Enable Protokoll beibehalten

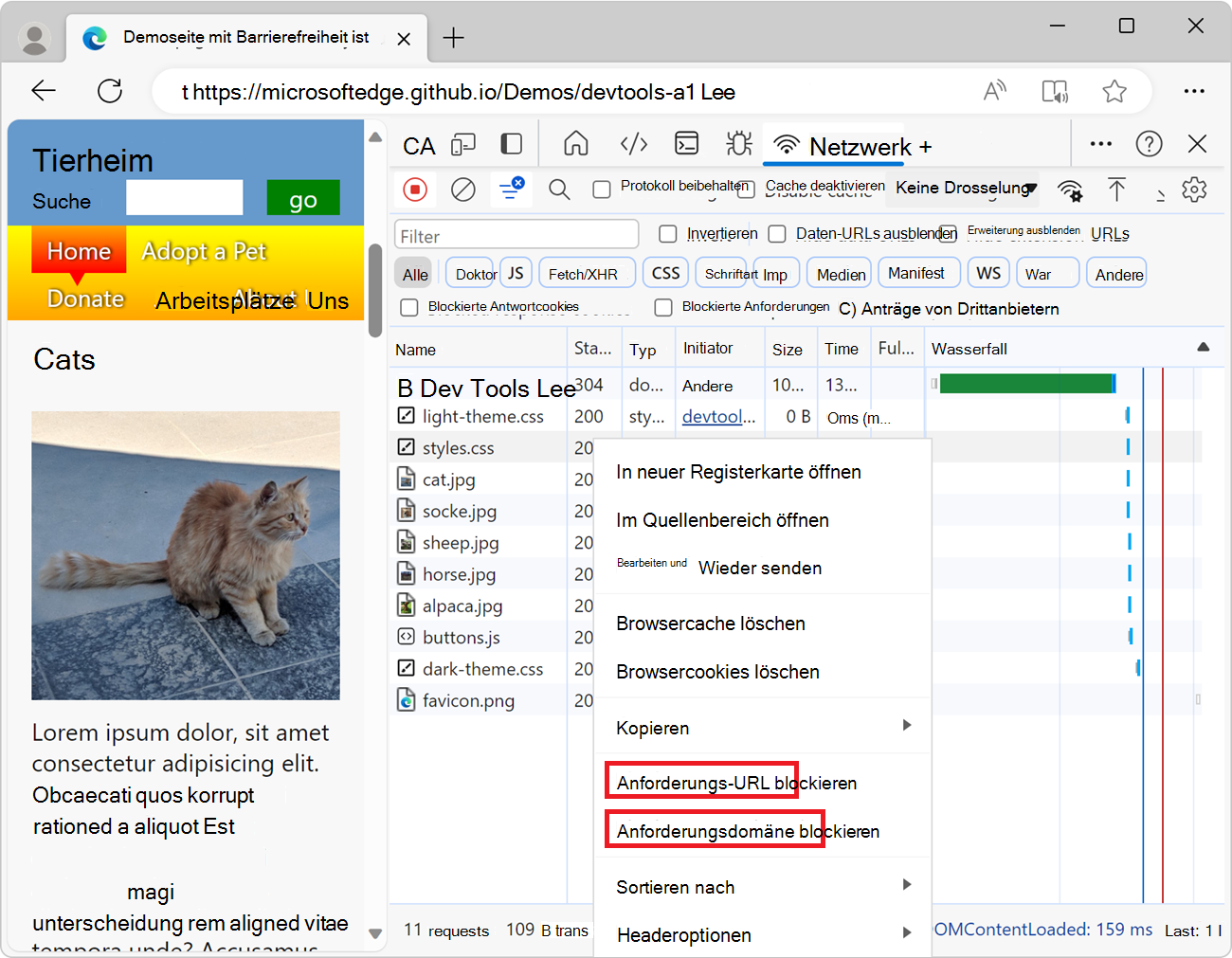603,189
